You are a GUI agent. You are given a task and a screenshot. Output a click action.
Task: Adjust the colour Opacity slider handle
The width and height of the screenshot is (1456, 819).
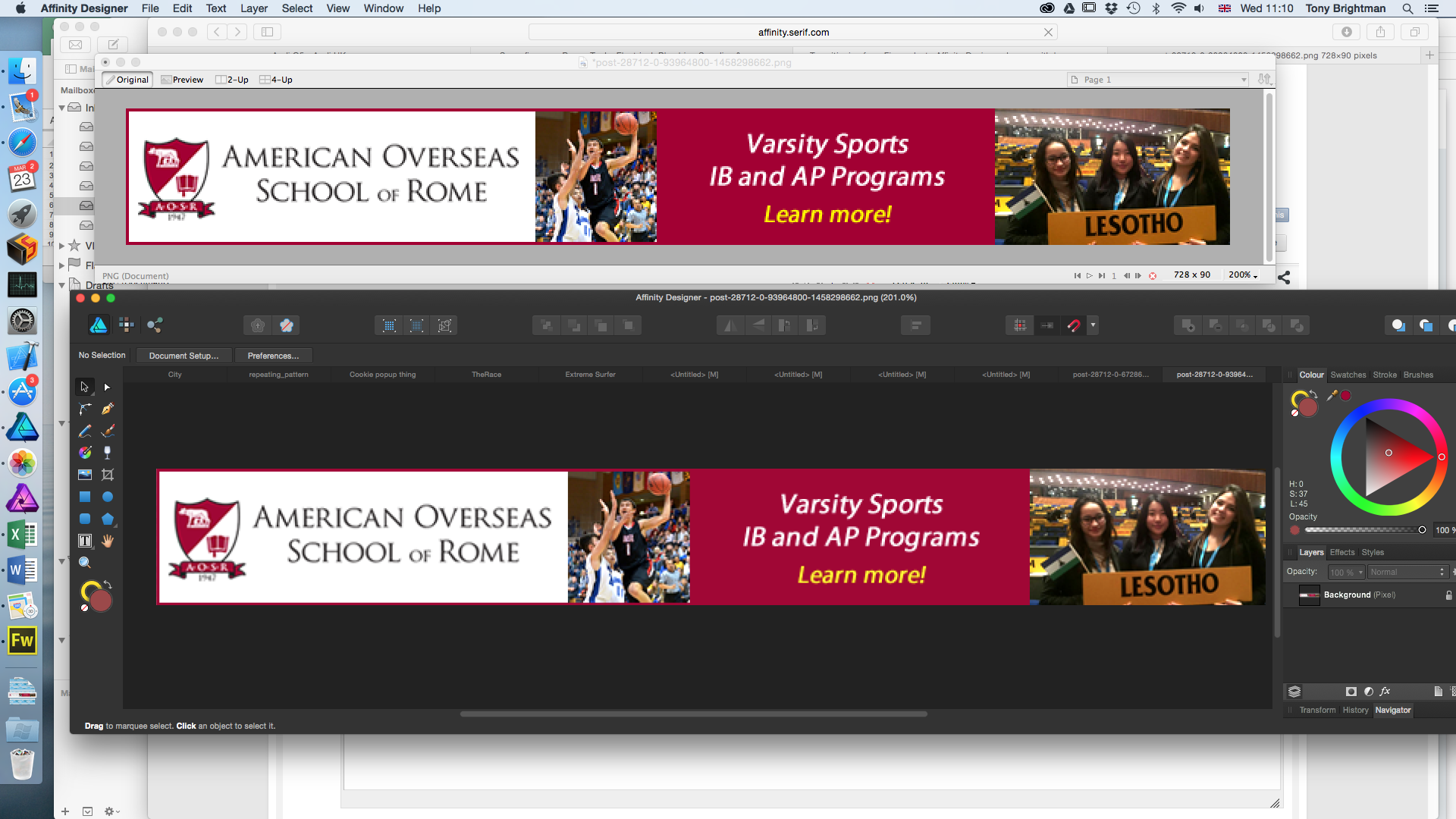1422,530
